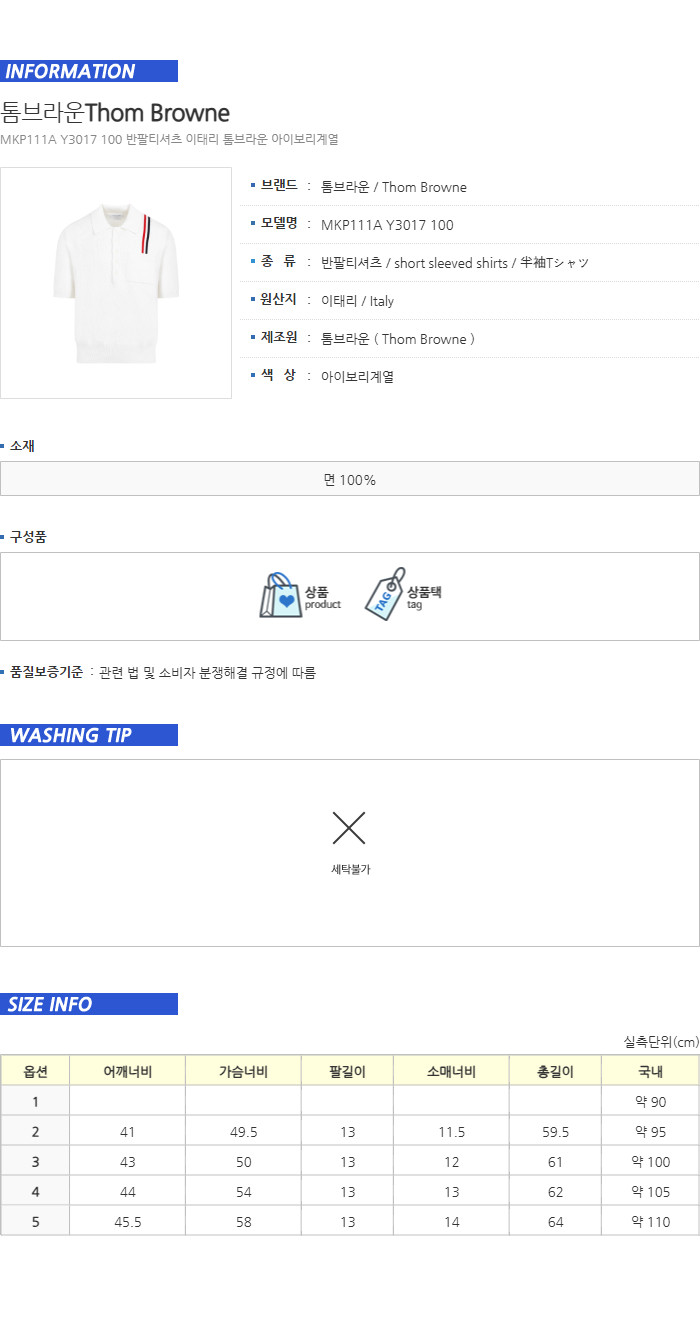Image resolution: width=700 pixels, height=1321 pixels.
Task: Click the 어깨너비 column header
Action: click(x=127, y=1072)
